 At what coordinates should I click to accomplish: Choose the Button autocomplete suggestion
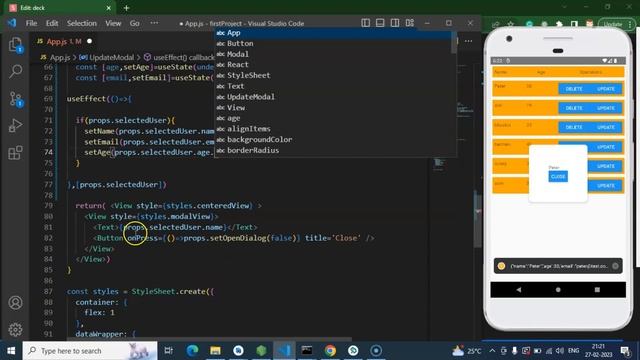click(332, 43)
